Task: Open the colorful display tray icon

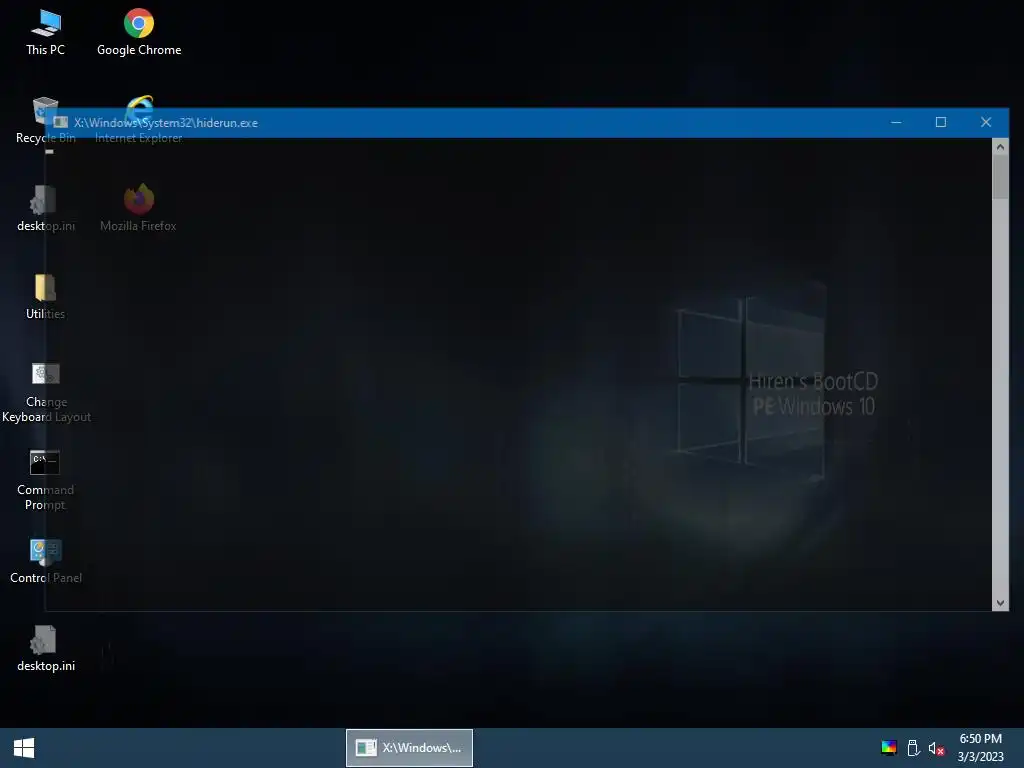Action: tap(889, 748)
